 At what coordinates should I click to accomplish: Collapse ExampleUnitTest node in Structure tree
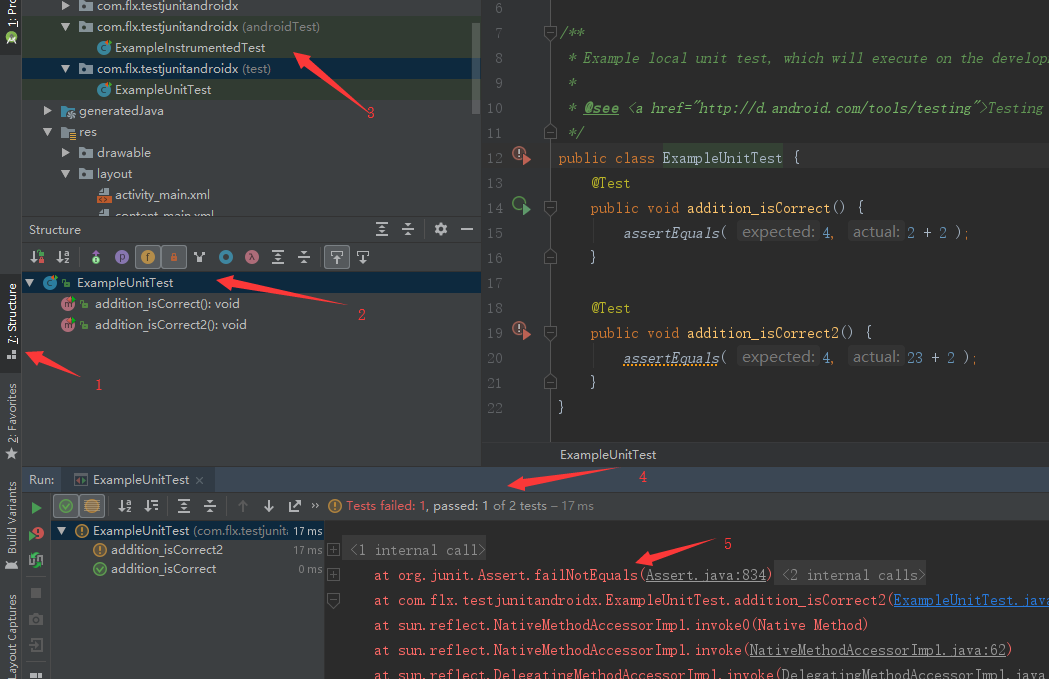pos(30,283)
